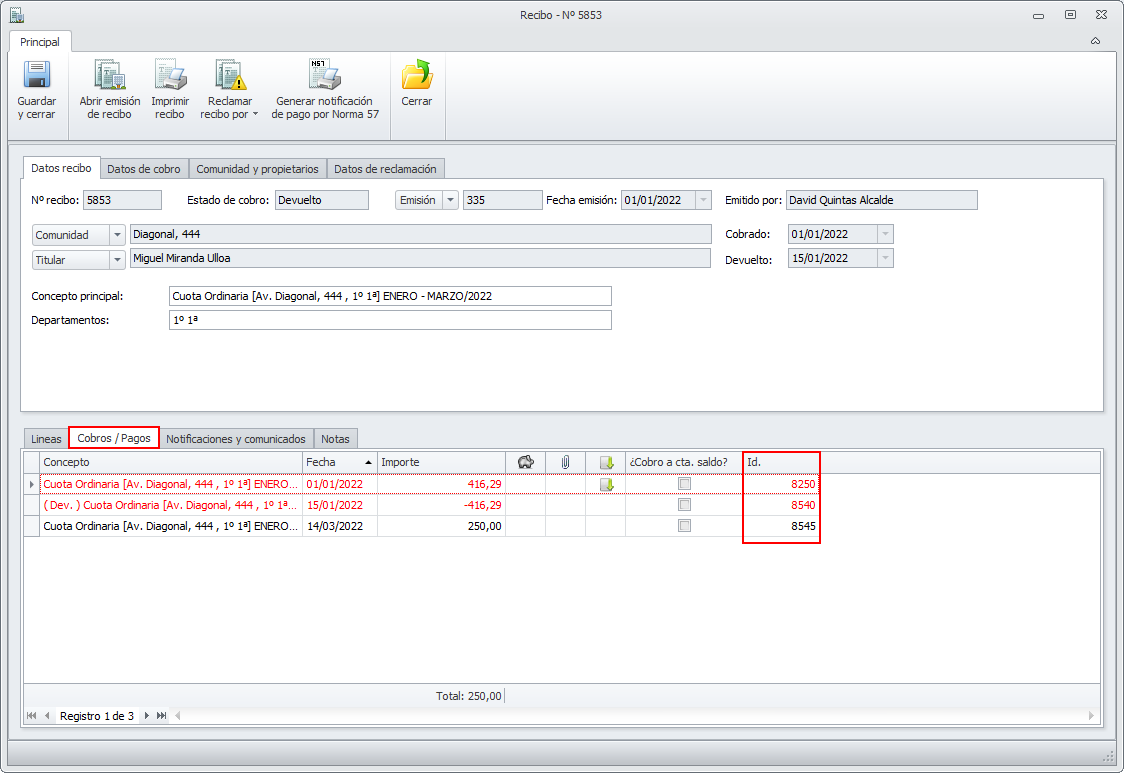
Task: Click the Concepto principal text field
Action: (390, 296)
